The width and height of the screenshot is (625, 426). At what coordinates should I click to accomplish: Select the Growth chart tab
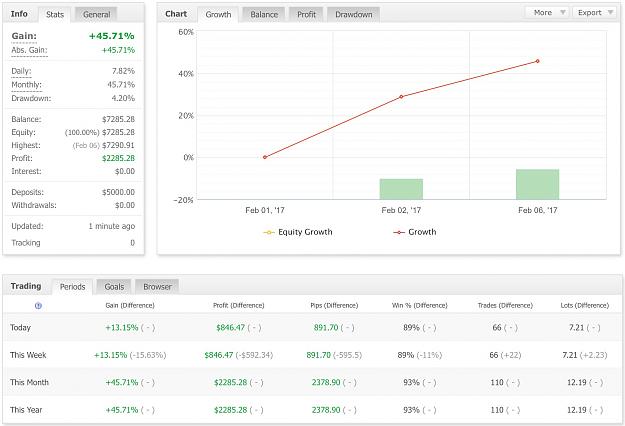tap(218, 14)
